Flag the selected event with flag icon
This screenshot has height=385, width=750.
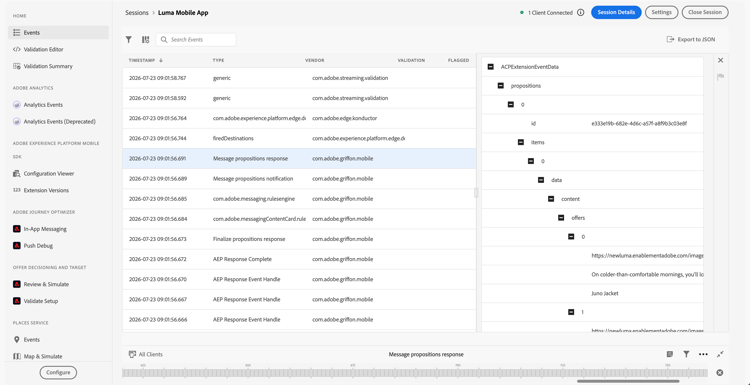(x=720, y=77)
